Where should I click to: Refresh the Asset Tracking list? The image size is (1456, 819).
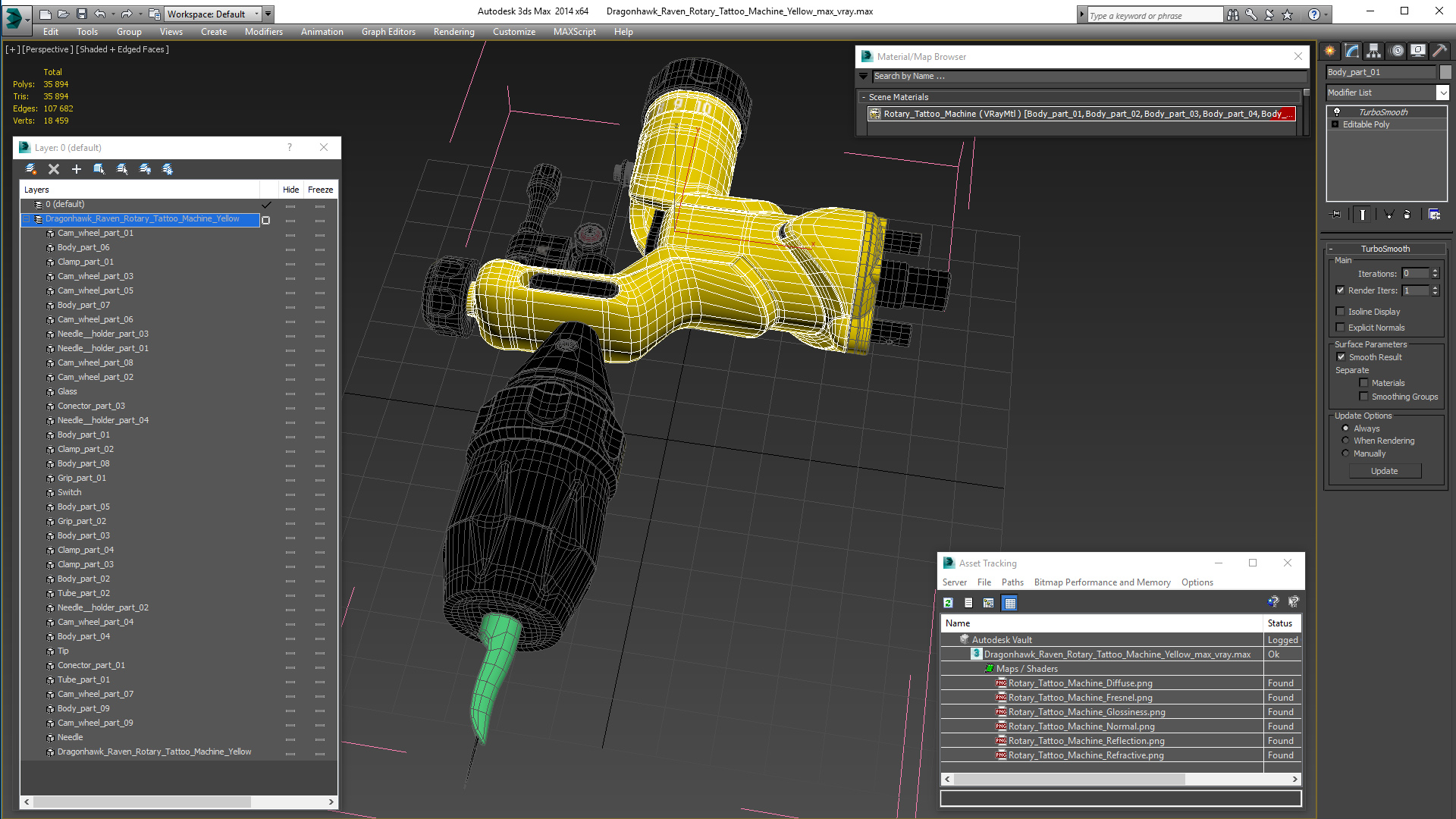948,603
